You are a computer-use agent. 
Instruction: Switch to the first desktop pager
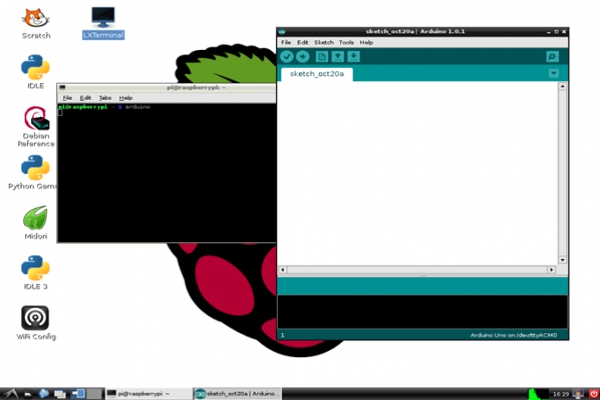78,393
